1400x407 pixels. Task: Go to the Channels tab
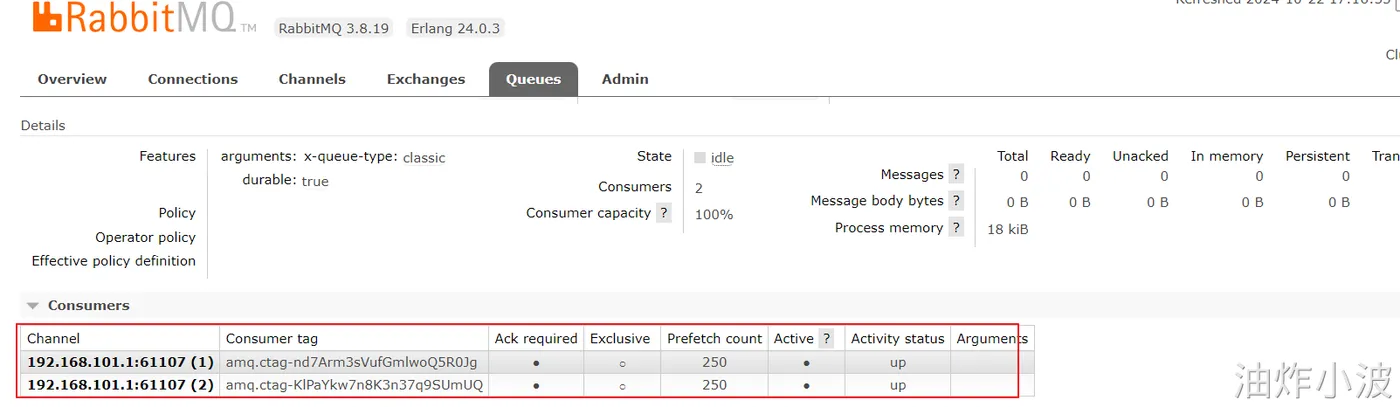coord(312,79)
